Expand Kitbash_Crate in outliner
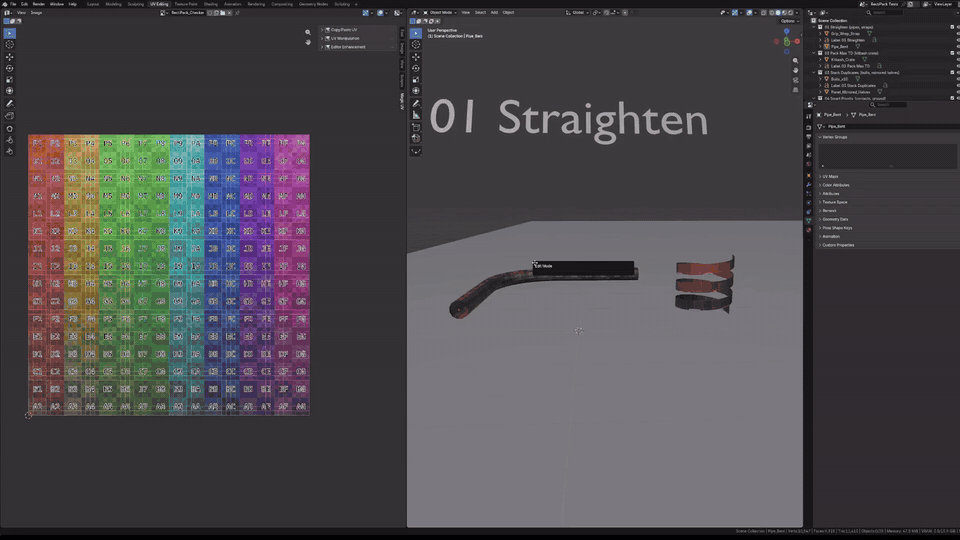Viewport: 960px width, 540px height. 820,59
